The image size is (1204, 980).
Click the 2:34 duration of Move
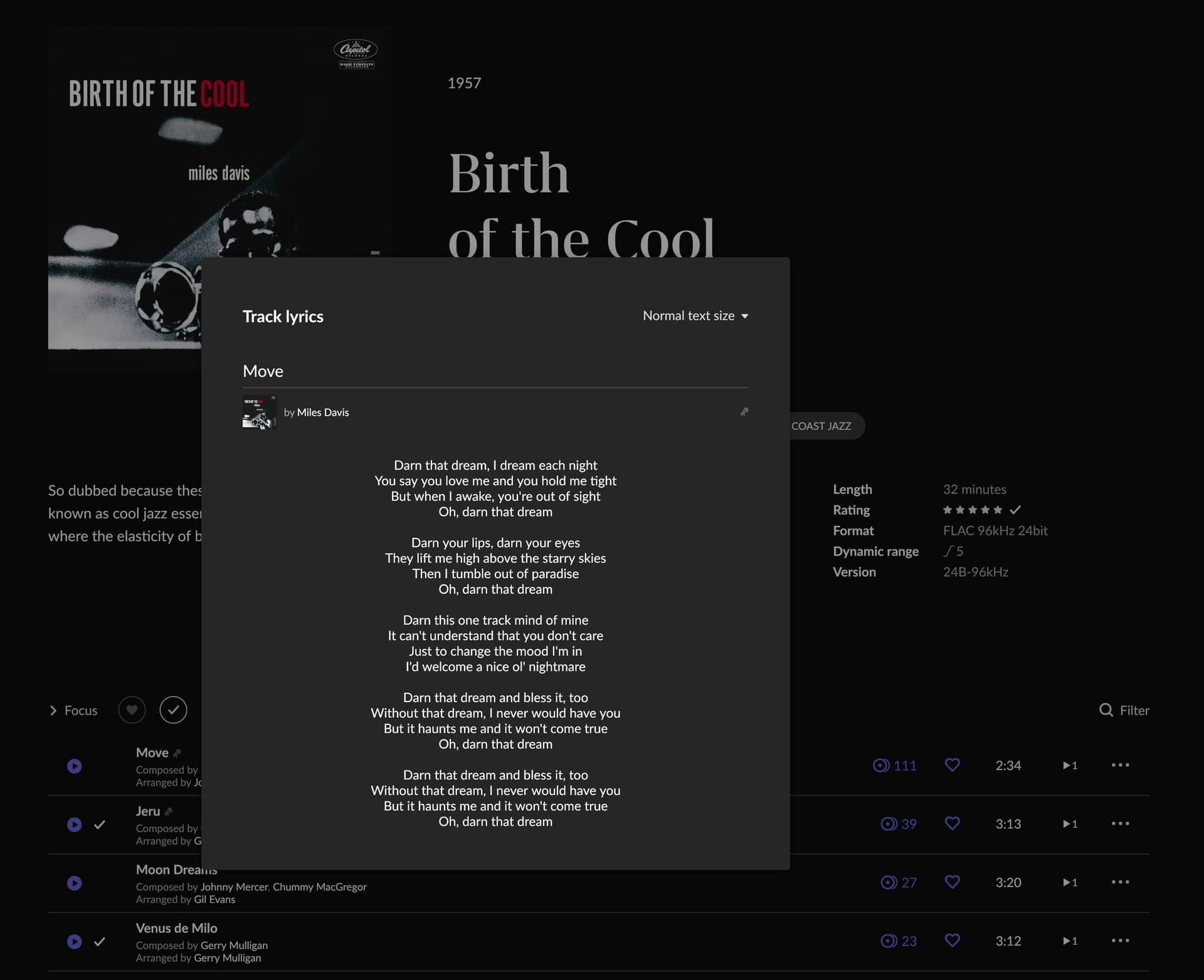[x=1008, y=765]
